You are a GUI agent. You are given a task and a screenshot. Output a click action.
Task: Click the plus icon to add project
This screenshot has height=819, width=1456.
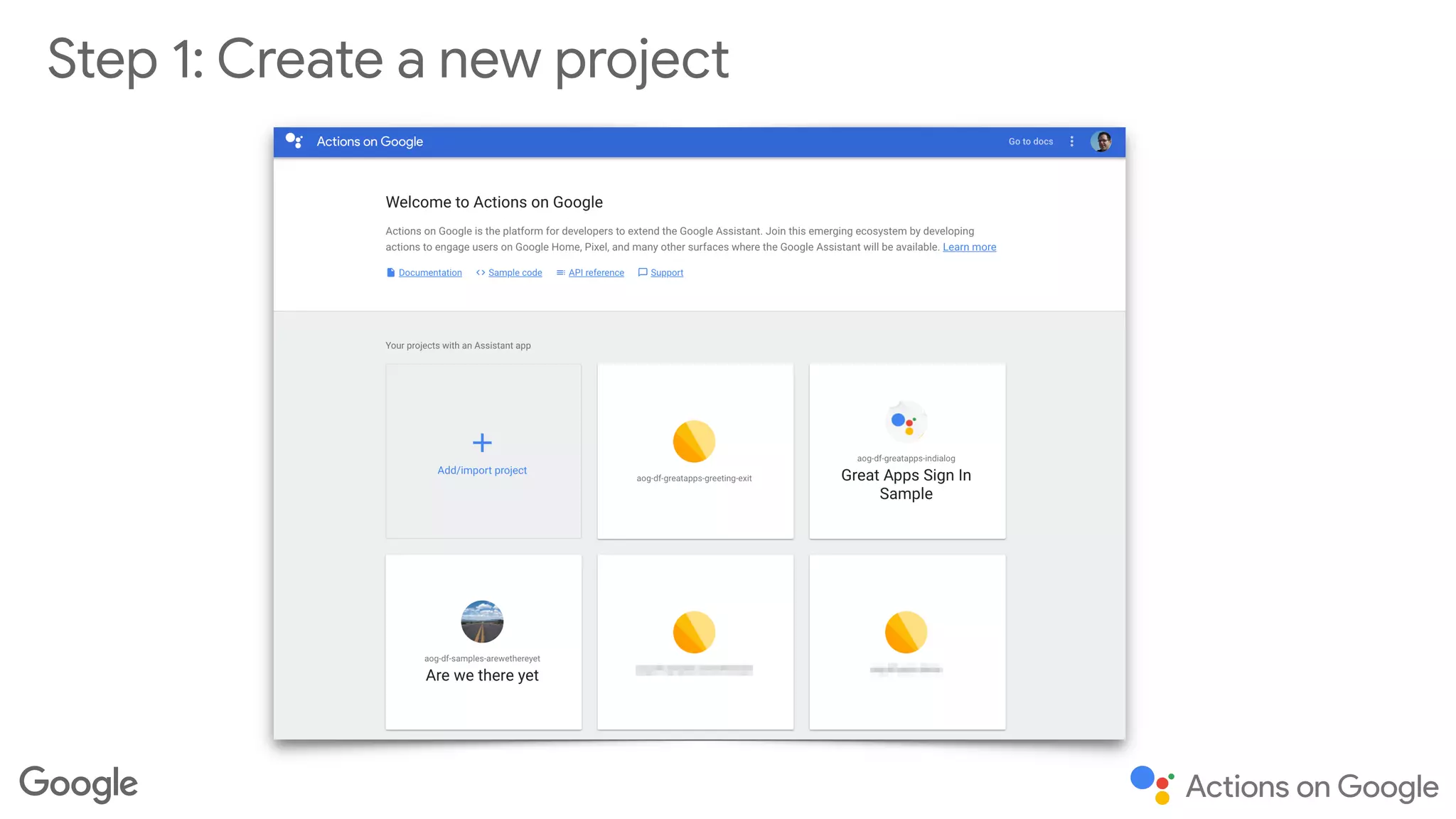tap(482, 443)
